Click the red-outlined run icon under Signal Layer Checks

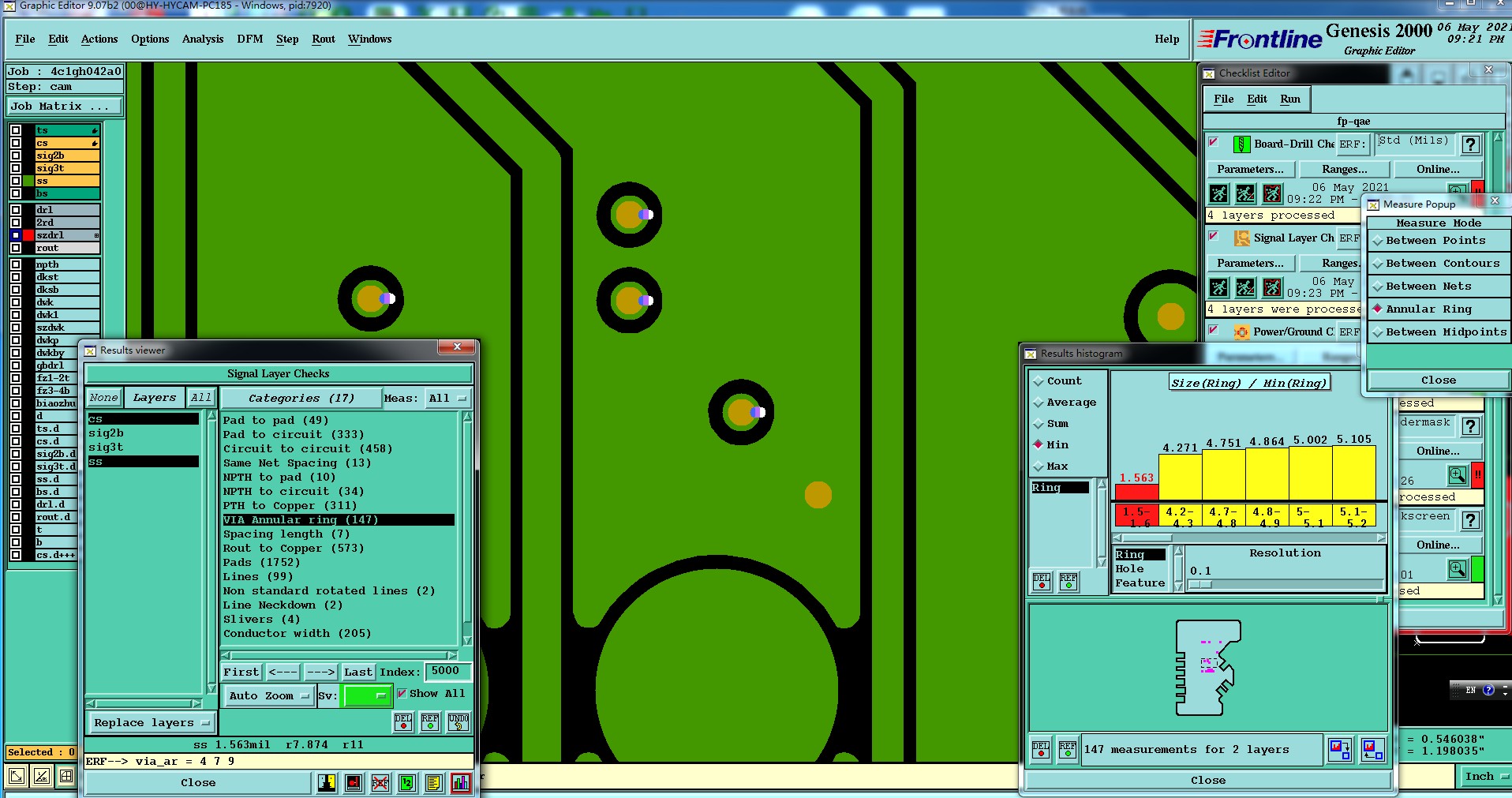pos(1272,287)
